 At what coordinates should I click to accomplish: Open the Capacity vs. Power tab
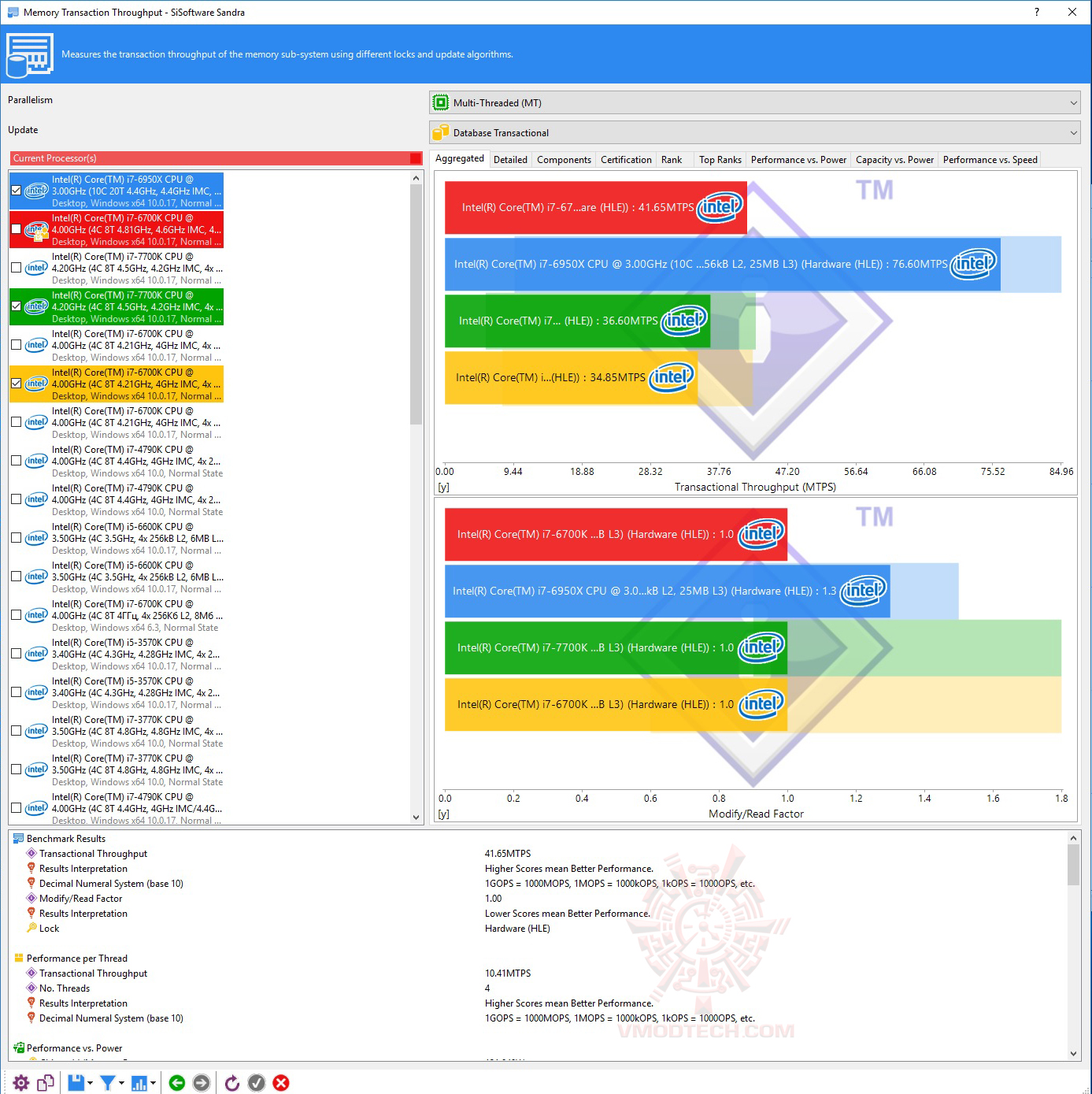coord(894,160)
